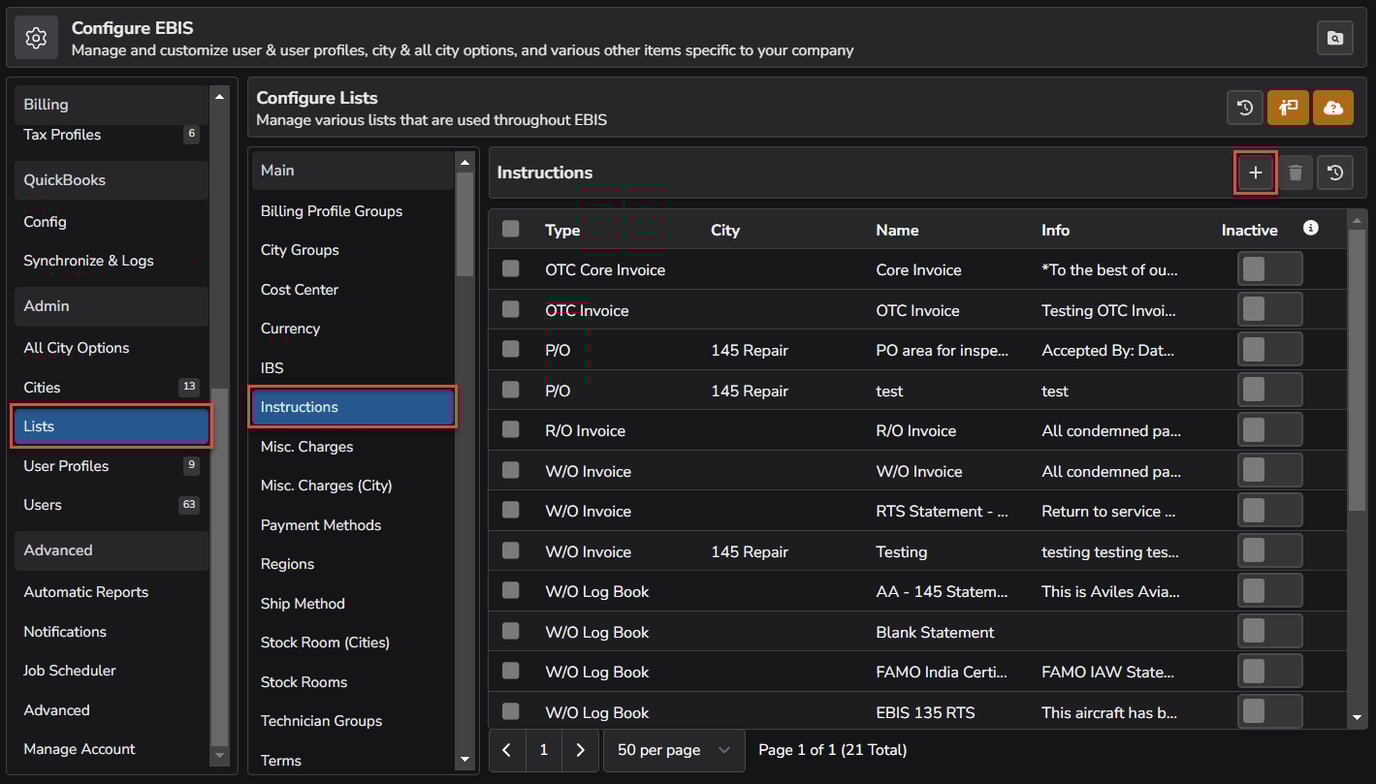This screenshot has width=1376, height=784.
Task: Click the info icon next to Inactive
Action: point(1311,228)
